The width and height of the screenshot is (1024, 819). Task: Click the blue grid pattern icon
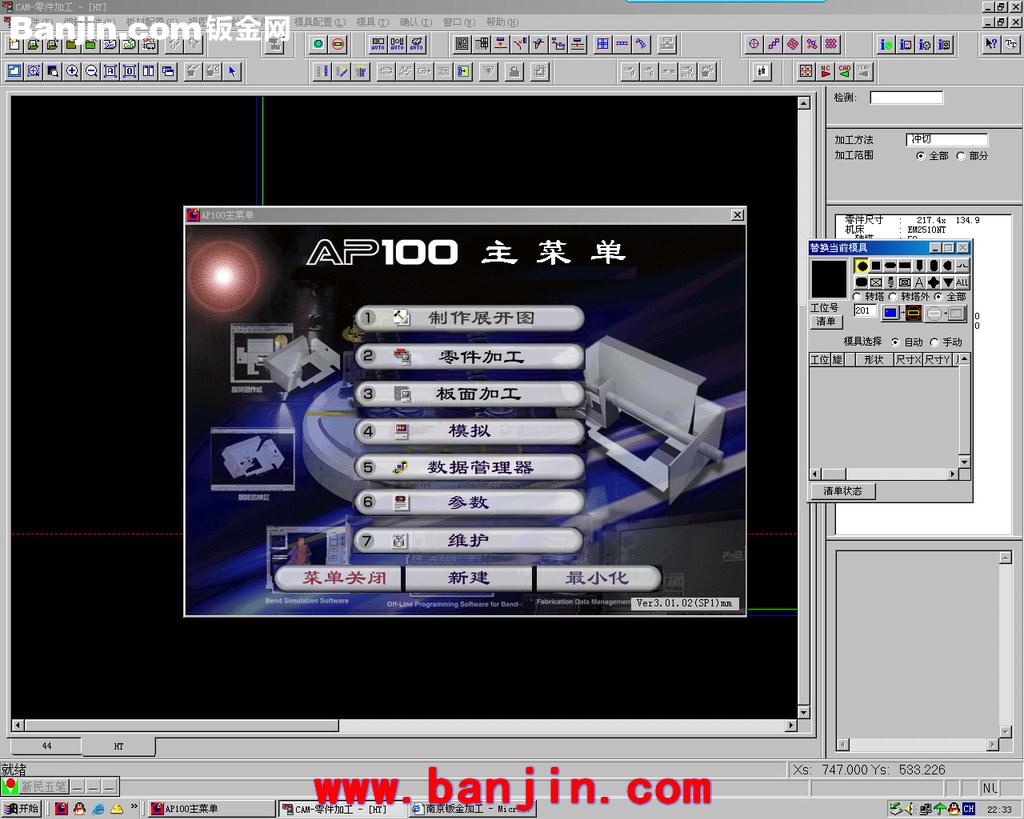click(x=602, y=44)
